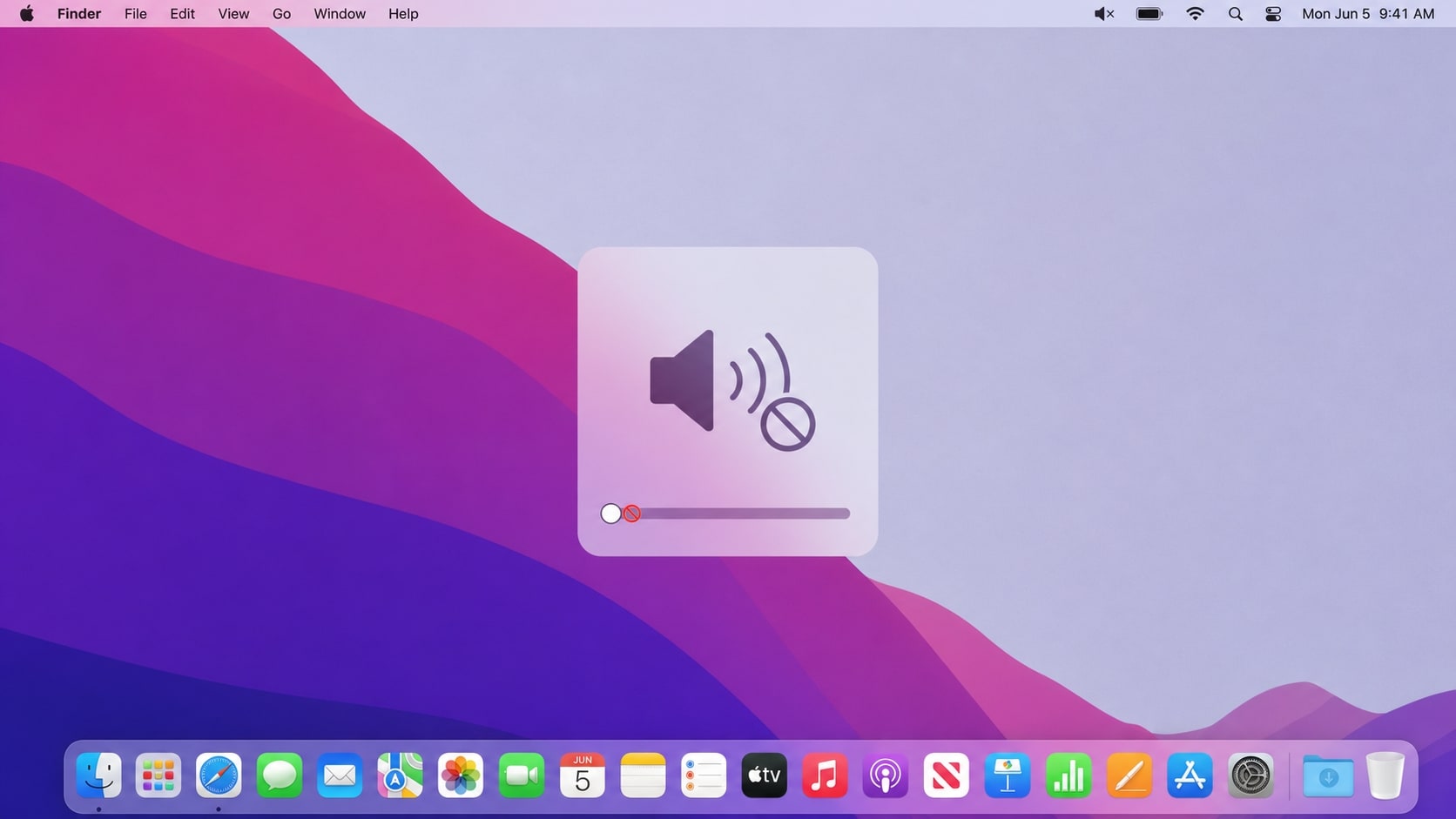Open the Window menu
The height and width of the screenshot is (819, 1456).
tap(340, 14)
